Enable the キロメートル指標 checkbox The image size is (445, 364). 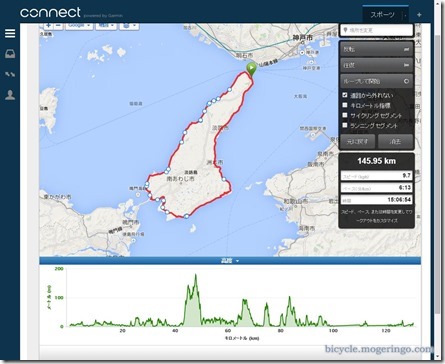pyautogui.click(x=345, y=105)
